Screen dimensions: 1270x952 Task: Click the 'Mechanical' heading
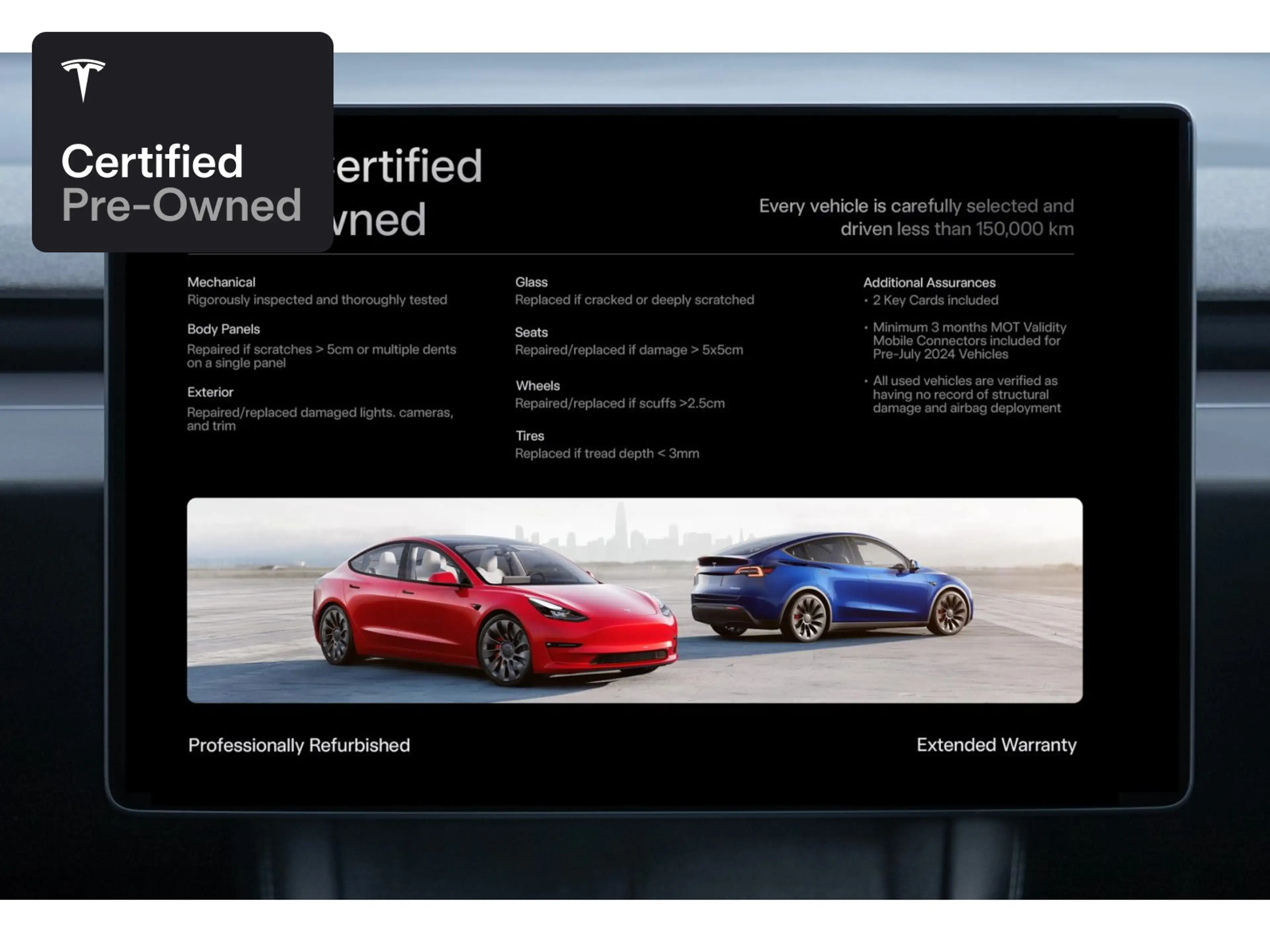[221, 282]
